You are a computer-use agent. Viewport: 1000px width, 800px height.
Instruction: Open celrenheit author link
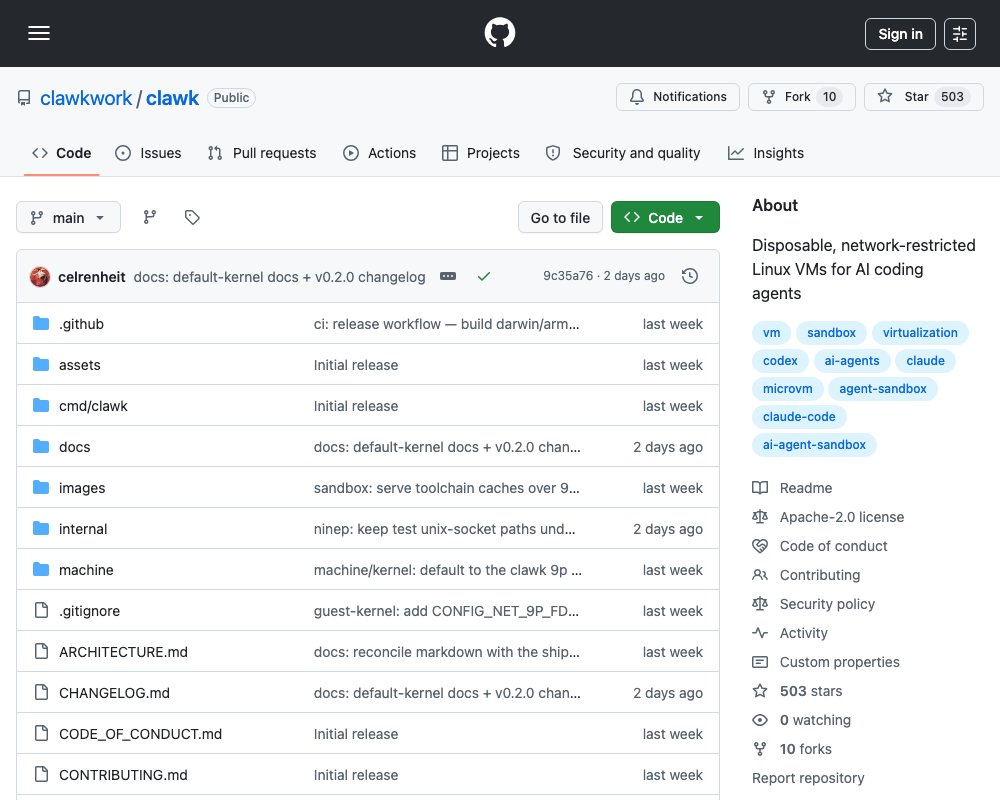[x=92, y=277]
